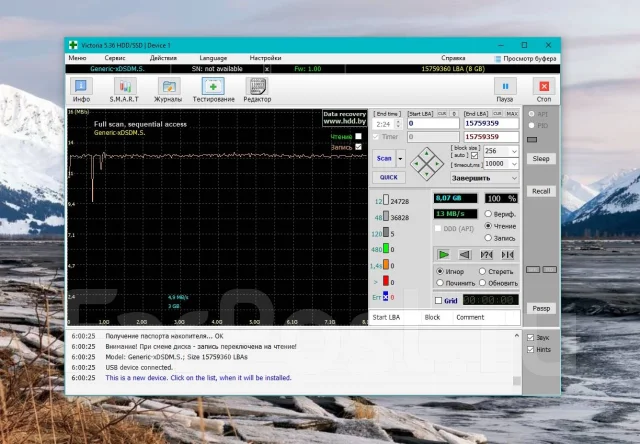Open the Действия menu
Screen dimensions: 640x444
coord(163,58)
